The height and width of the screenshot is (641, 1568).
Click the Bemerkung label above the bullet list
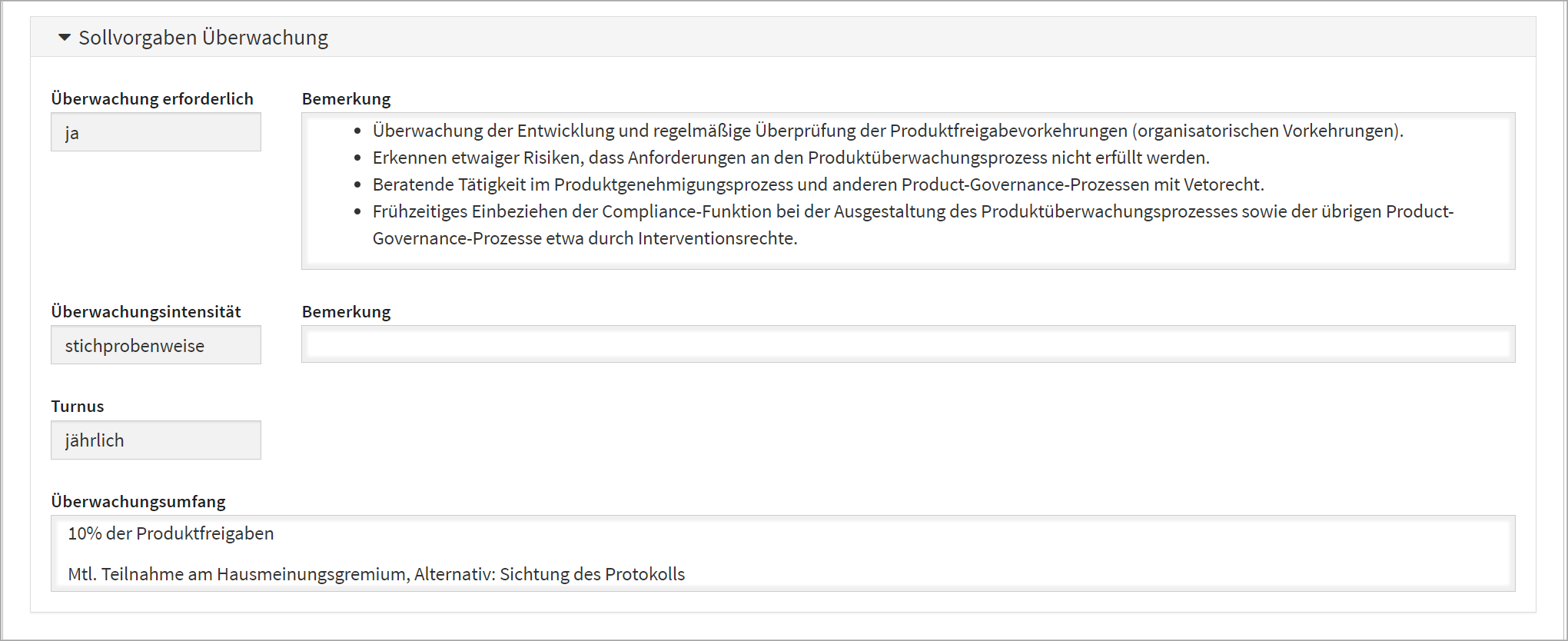346,98
